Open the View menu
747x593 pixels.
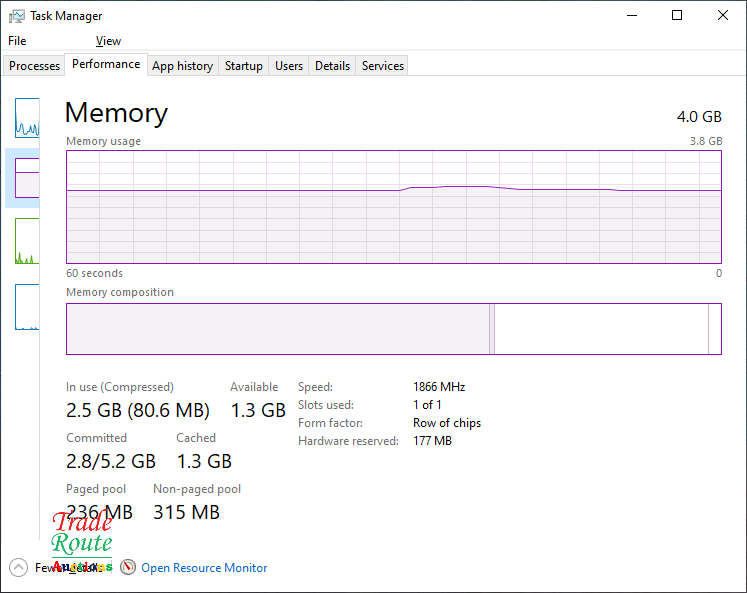(108, 41)
